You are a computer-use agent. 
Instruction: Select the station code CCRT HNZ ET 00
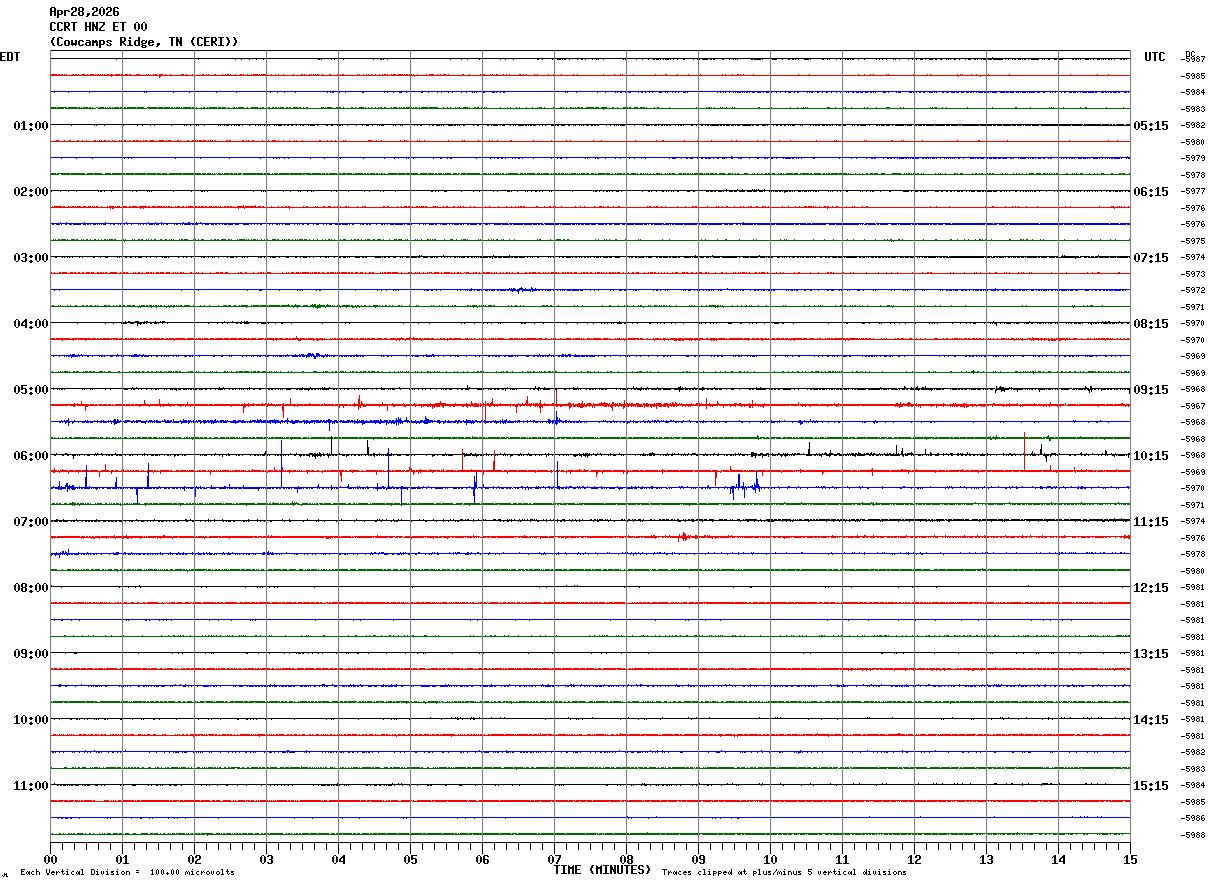98,27
